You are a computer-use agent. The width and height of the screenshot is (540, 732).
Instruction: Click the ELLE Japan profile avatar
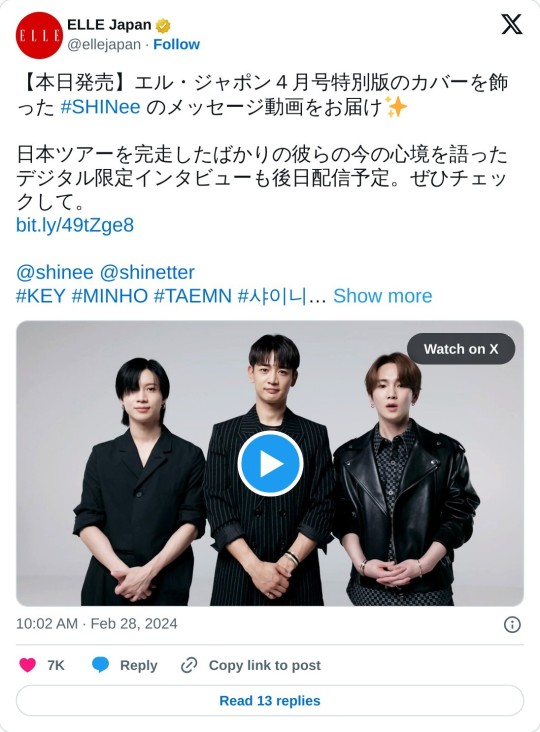pyautogui.click(x=39, y=35)
